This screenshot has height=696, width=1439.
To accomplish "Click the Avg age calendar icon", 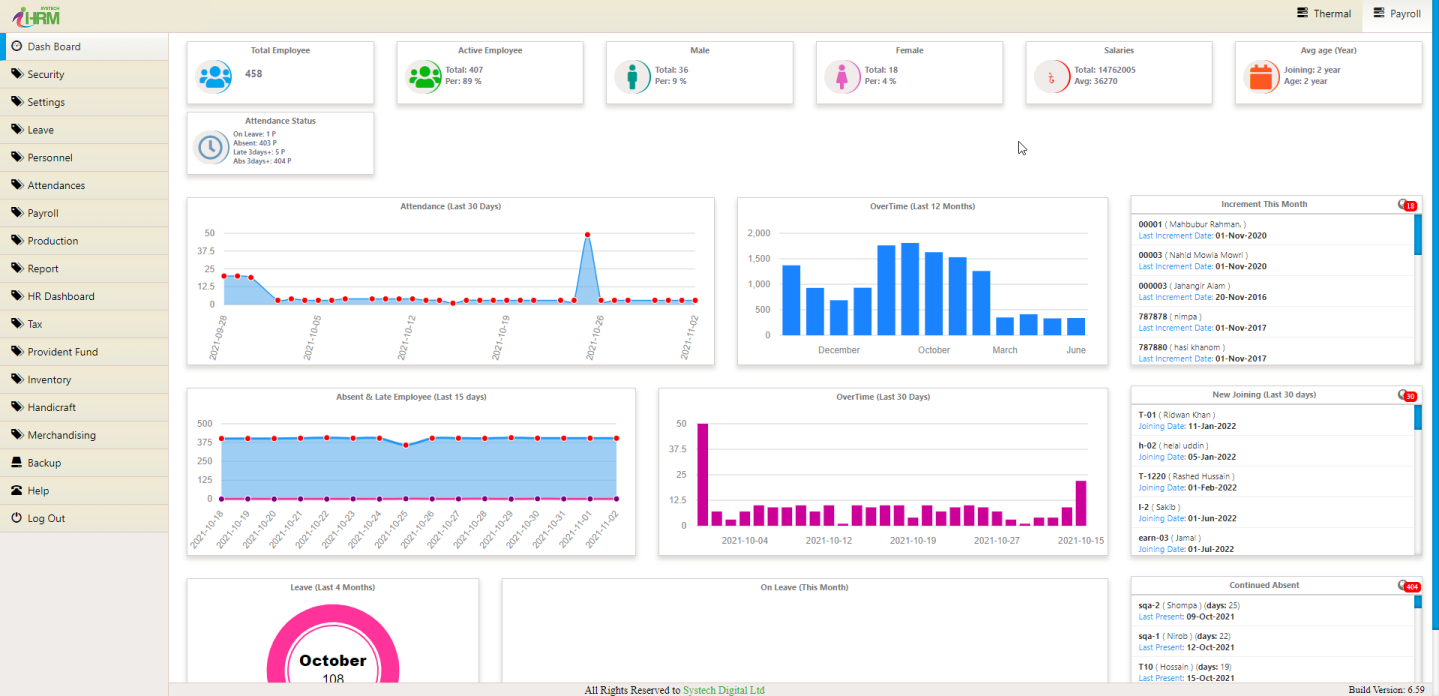I will coord(1261,76).
